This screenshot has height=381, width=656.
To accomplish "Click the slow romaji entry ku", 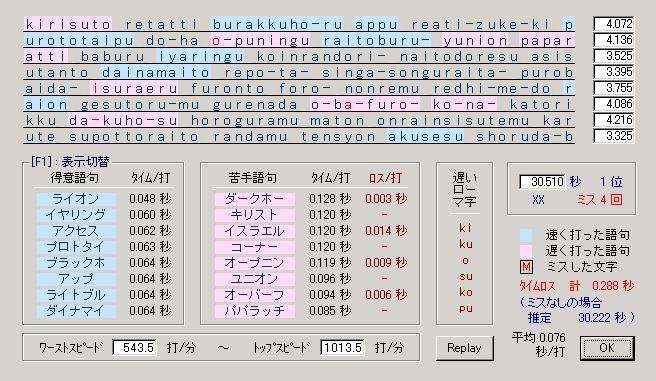I will pyautogui.click(x=466, y=244).
